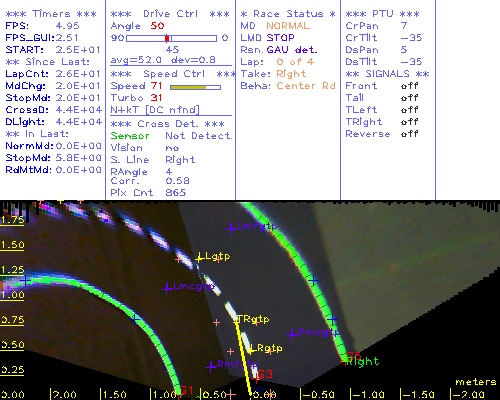Click the LMD STOP status value
Screen dimensions: 500x400
click(x=280, y=38)
